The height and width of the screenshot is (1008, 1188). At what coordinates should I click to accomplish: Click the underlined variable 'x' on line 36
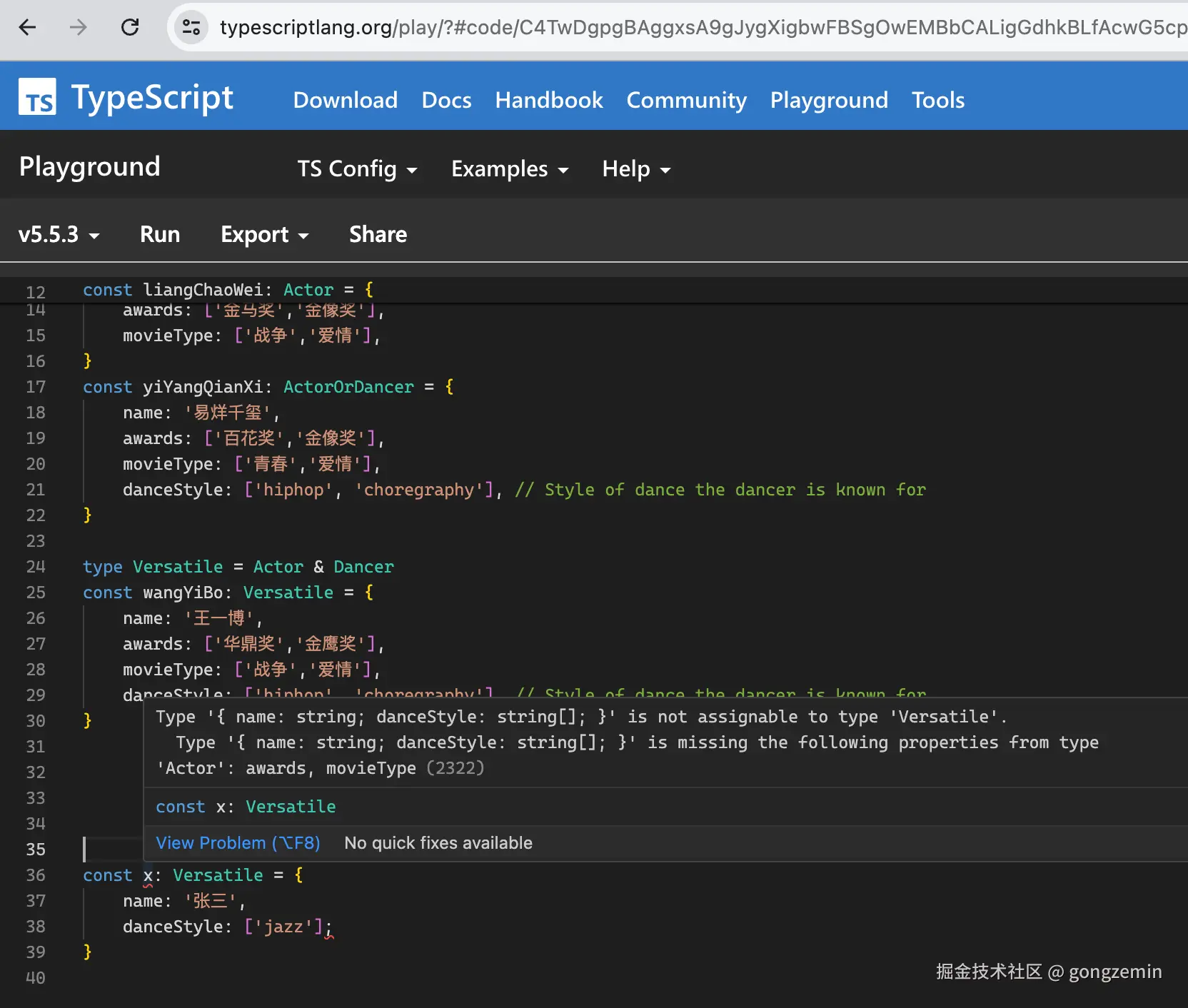(x=148, y=875)
